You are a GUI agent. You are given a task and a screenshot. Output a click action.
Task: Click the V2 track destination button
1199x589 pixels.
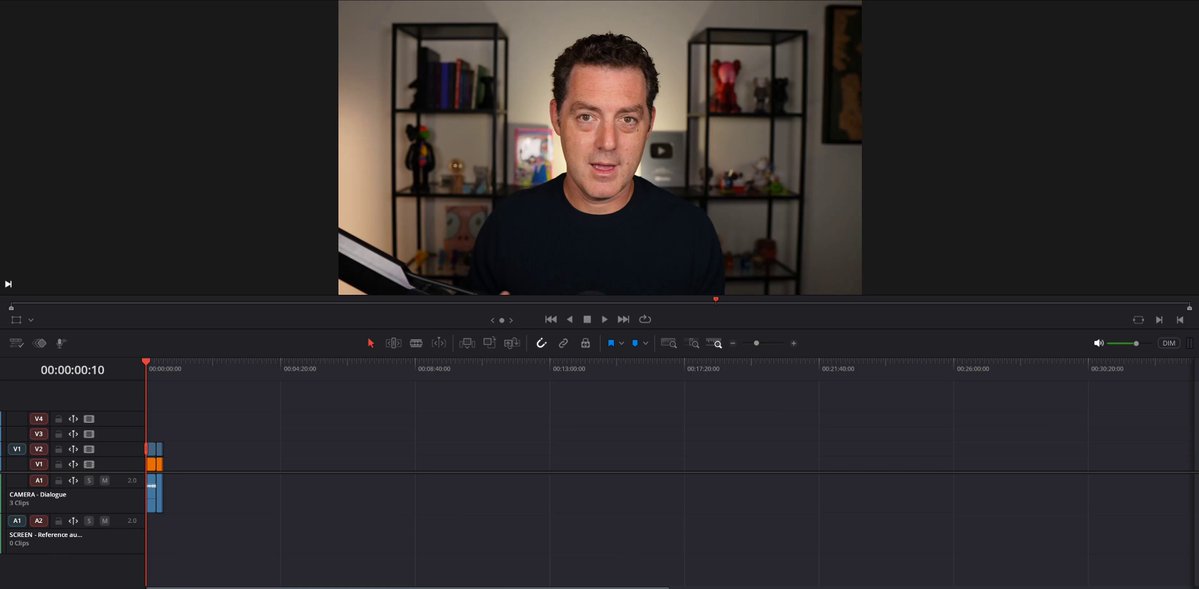click(x=38, y=449)
